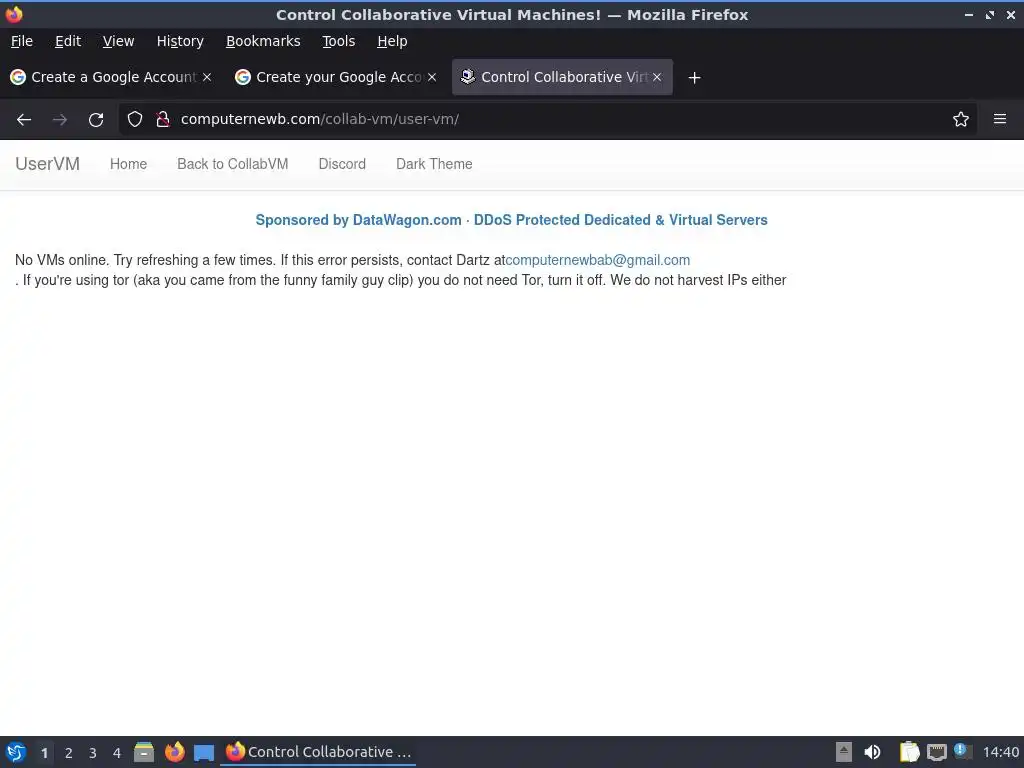This screenshot has height=768, width=1024.
Task: Follow the Back to CollabVM link
Action: pos(232,164)
